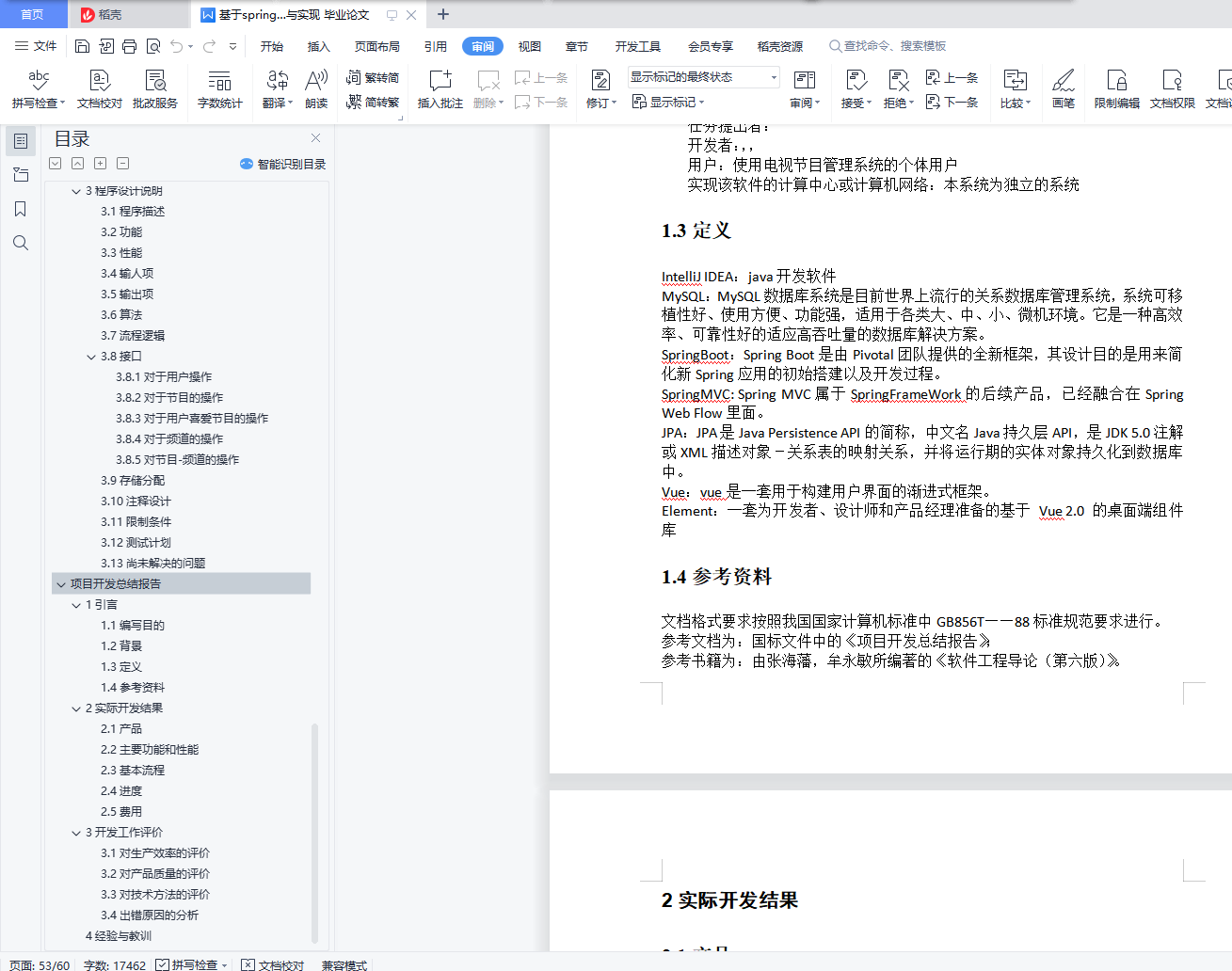Convert text with 简转繁
The height and width of the screenshot is (971, 1232).
(x=373, y=102)
